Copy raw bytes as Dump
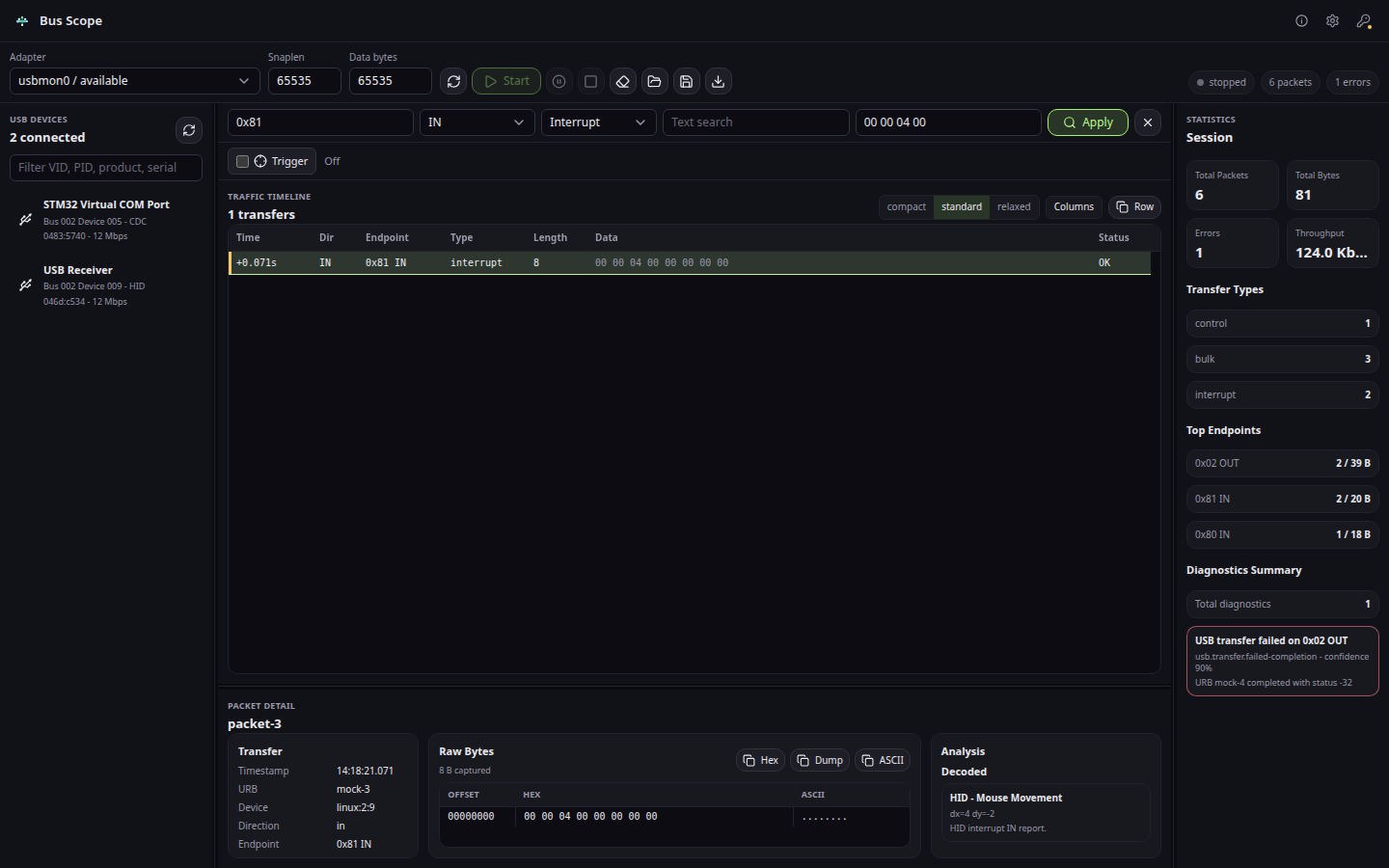 pyautogui.click(x=820, y=760)
